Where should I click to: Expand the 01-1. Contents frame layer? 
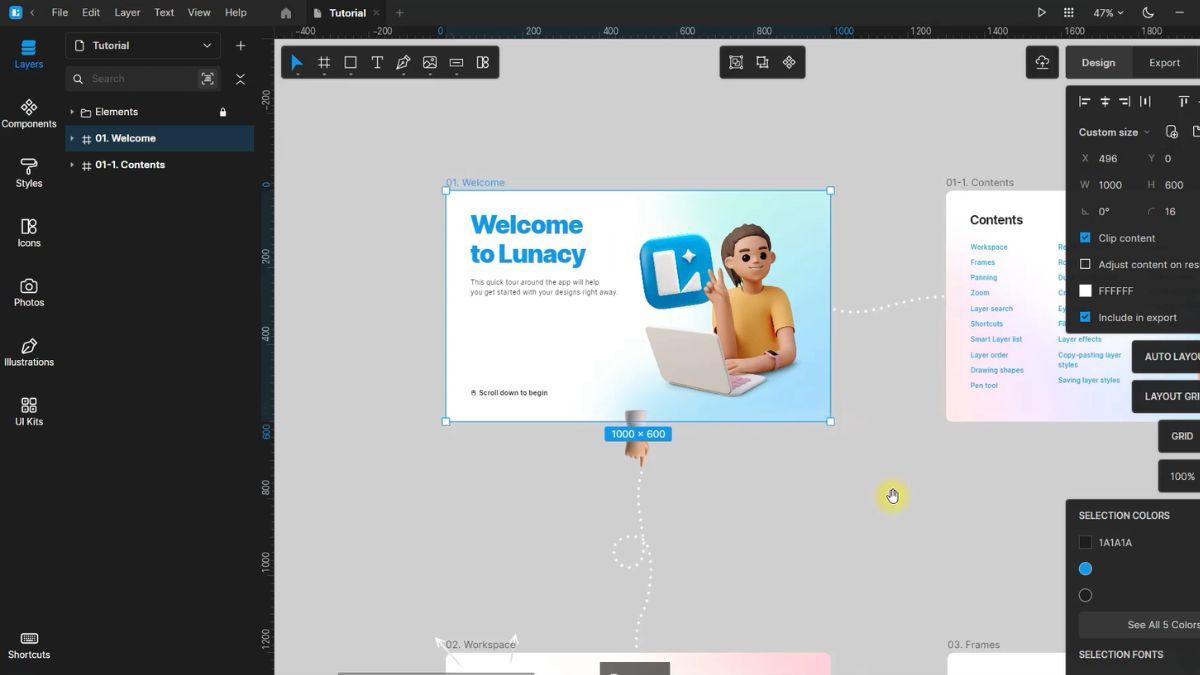(x=72, y=165)
